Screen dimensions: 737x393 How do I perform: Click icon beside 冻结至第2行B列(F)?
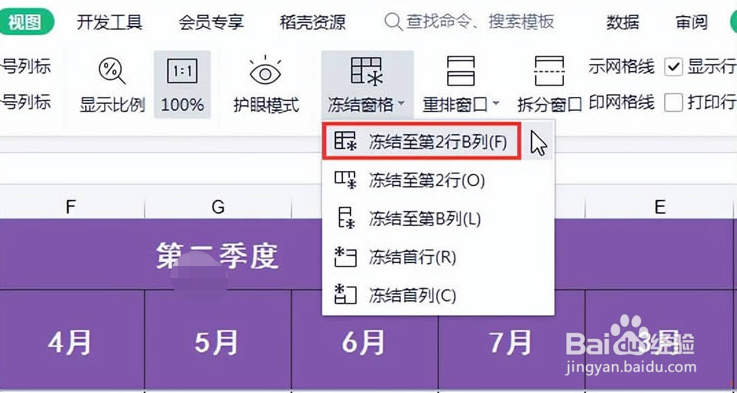pos(345,141)
